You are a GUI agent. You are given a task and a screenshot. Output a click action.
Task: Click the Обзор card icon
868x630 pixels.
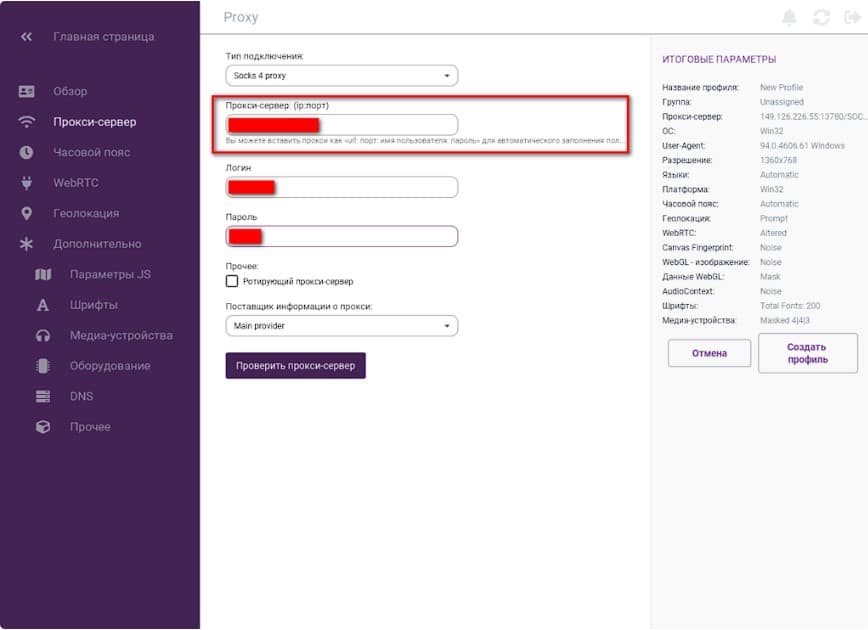click(27, 92)
